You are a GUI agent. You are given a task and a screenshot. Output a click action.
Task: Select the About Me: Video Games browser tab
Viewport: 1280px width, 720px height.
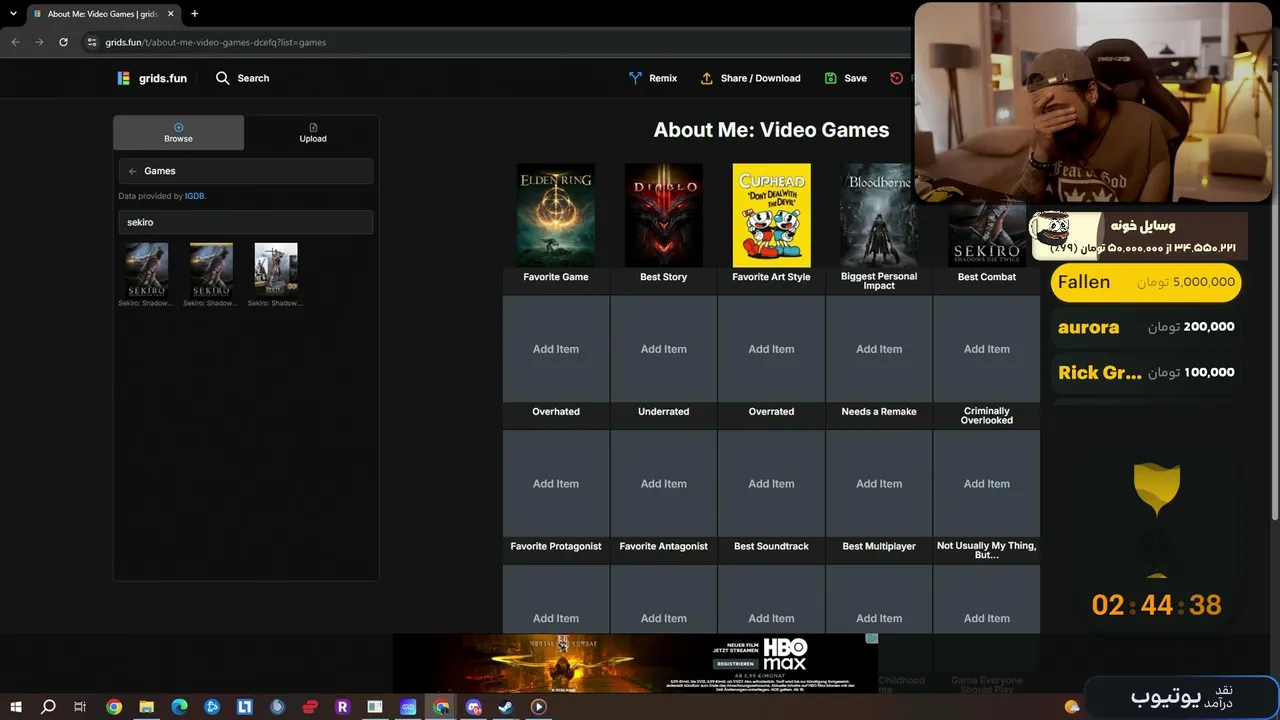tap(102, 14)
